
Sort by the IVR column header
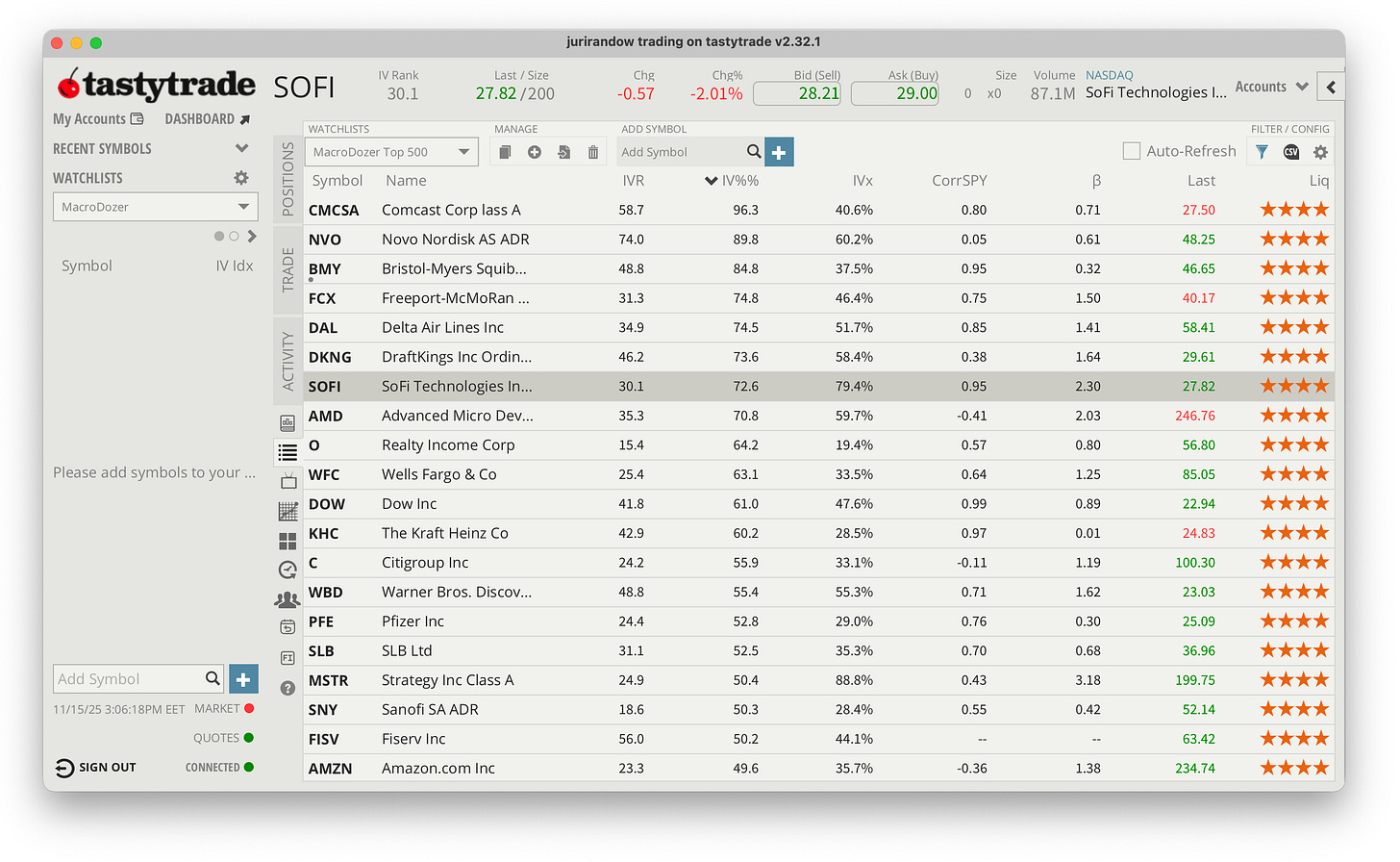point(634,181)
